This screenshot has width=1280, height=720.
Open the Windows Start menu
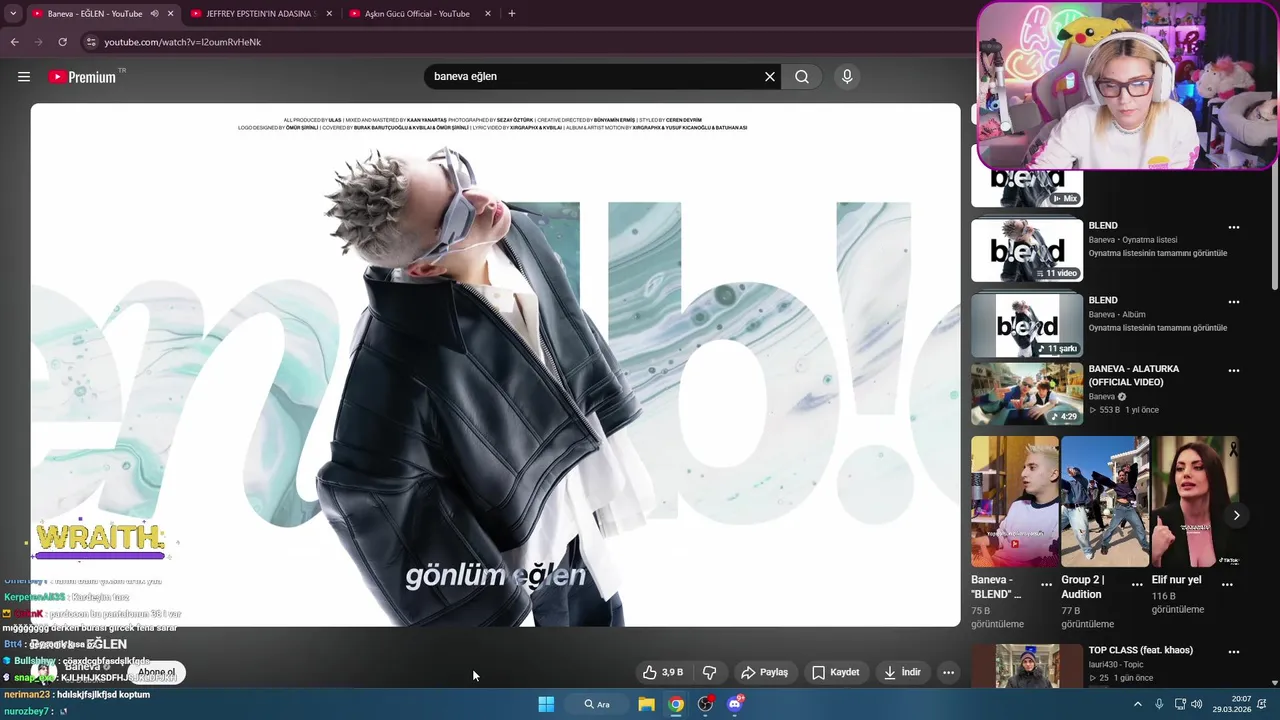coord(546,704)
